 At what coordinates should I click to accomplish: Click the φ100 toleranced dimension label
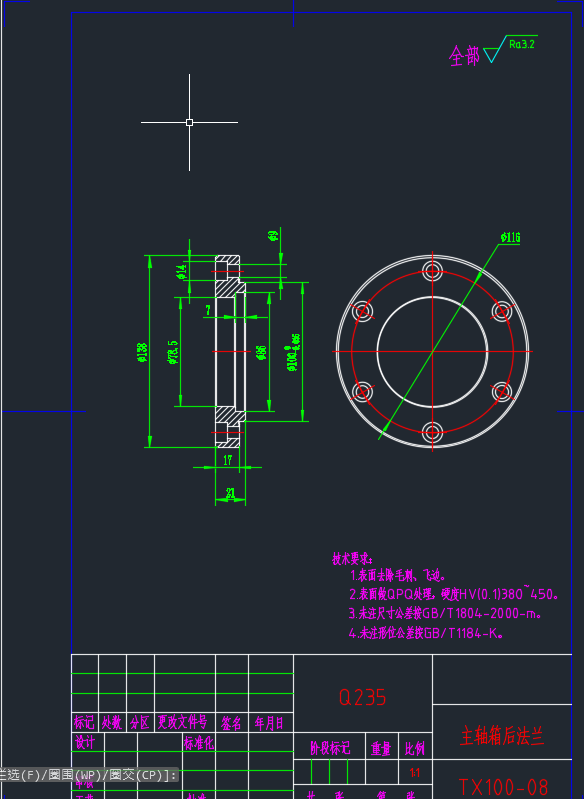[293, 352]
